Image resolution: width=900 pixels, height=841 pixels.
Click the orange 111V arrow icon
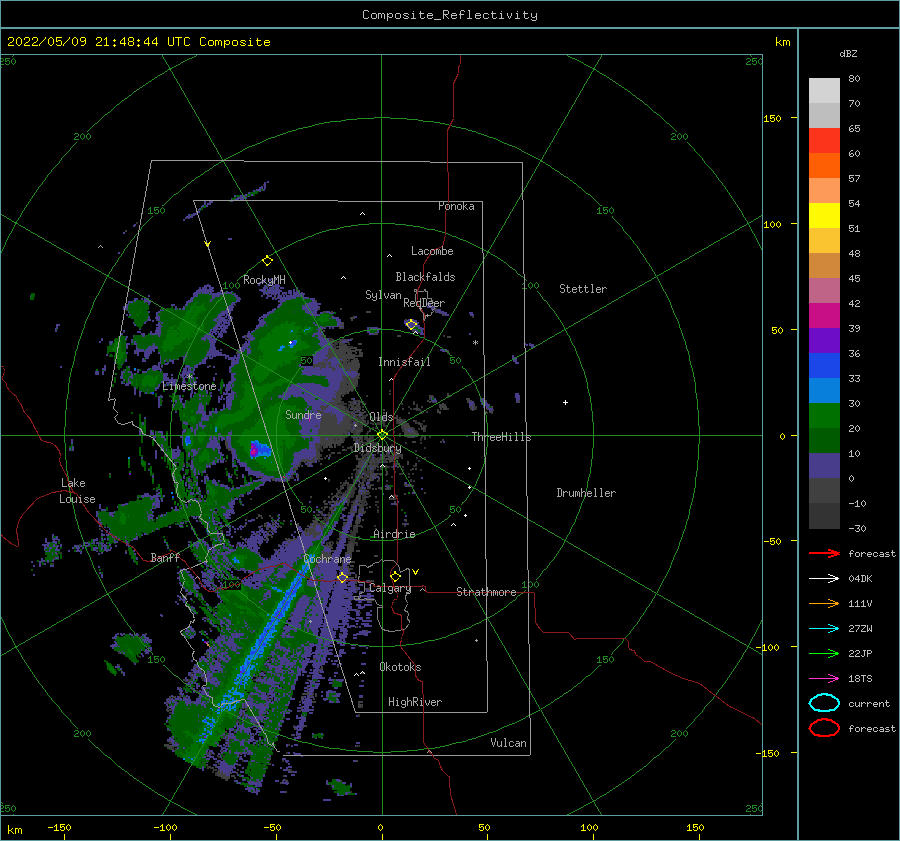(824, 603)
